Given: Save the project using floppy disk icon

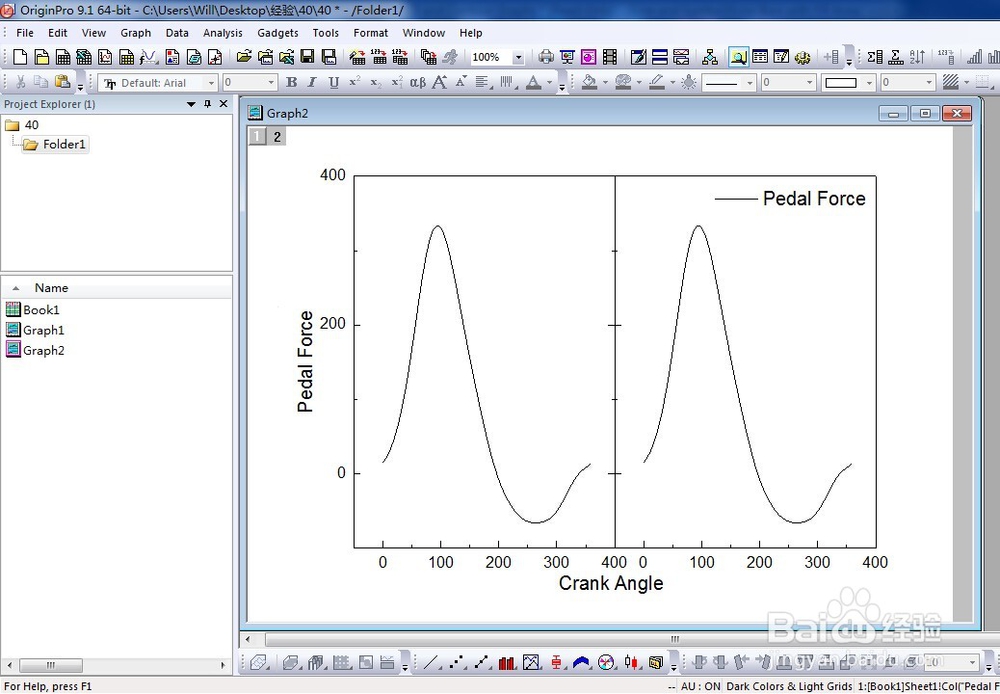Looking at the screenshot, I should click(x=307, y=57).
